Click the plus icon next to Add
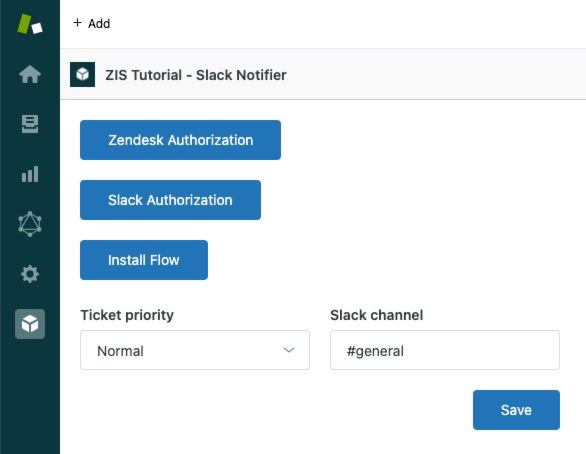The image size is (586, 454). click(77, 23)
